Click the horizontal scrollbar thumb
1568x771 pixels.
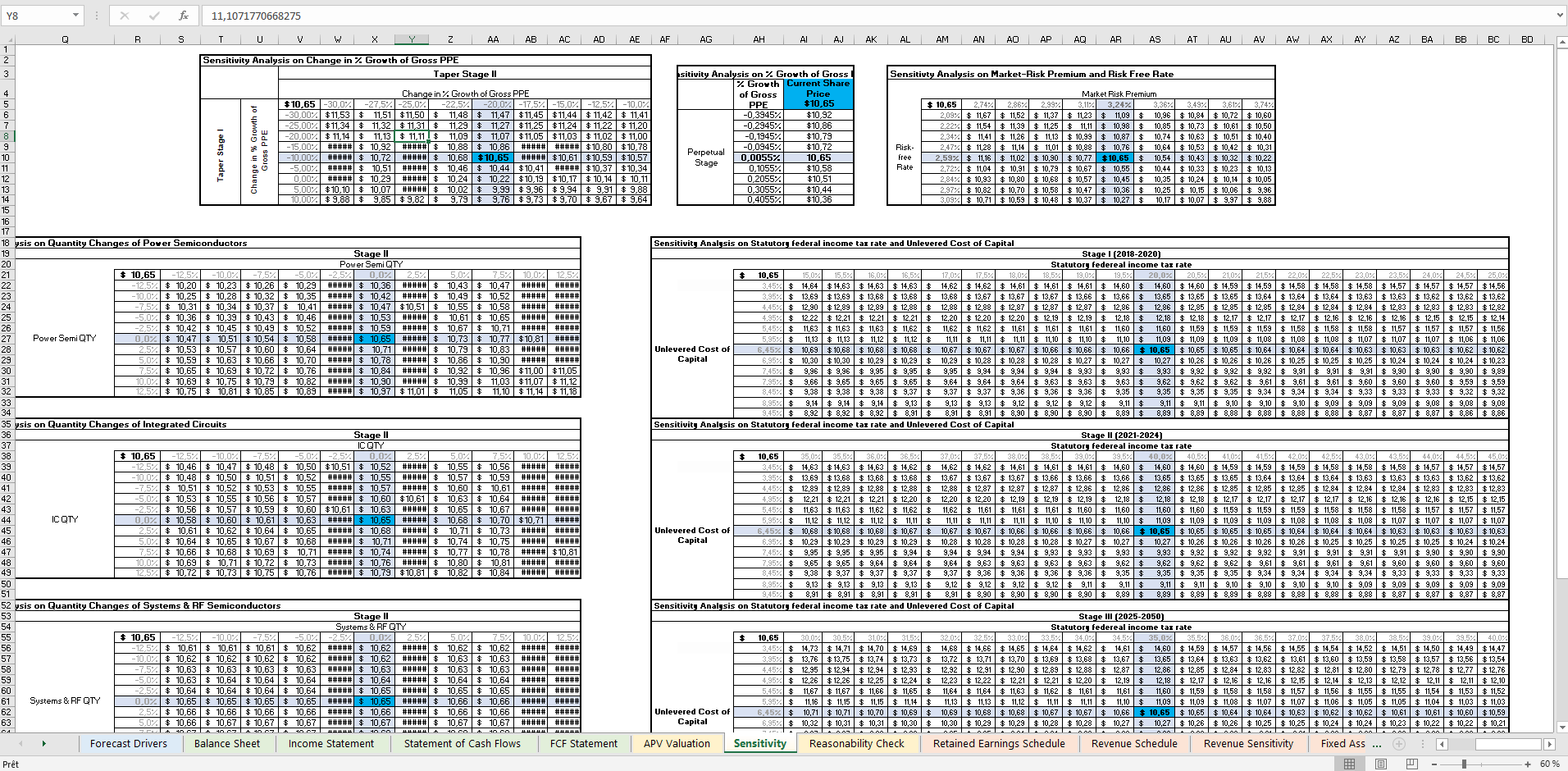pyautogui.click(x=1508, y=744)
